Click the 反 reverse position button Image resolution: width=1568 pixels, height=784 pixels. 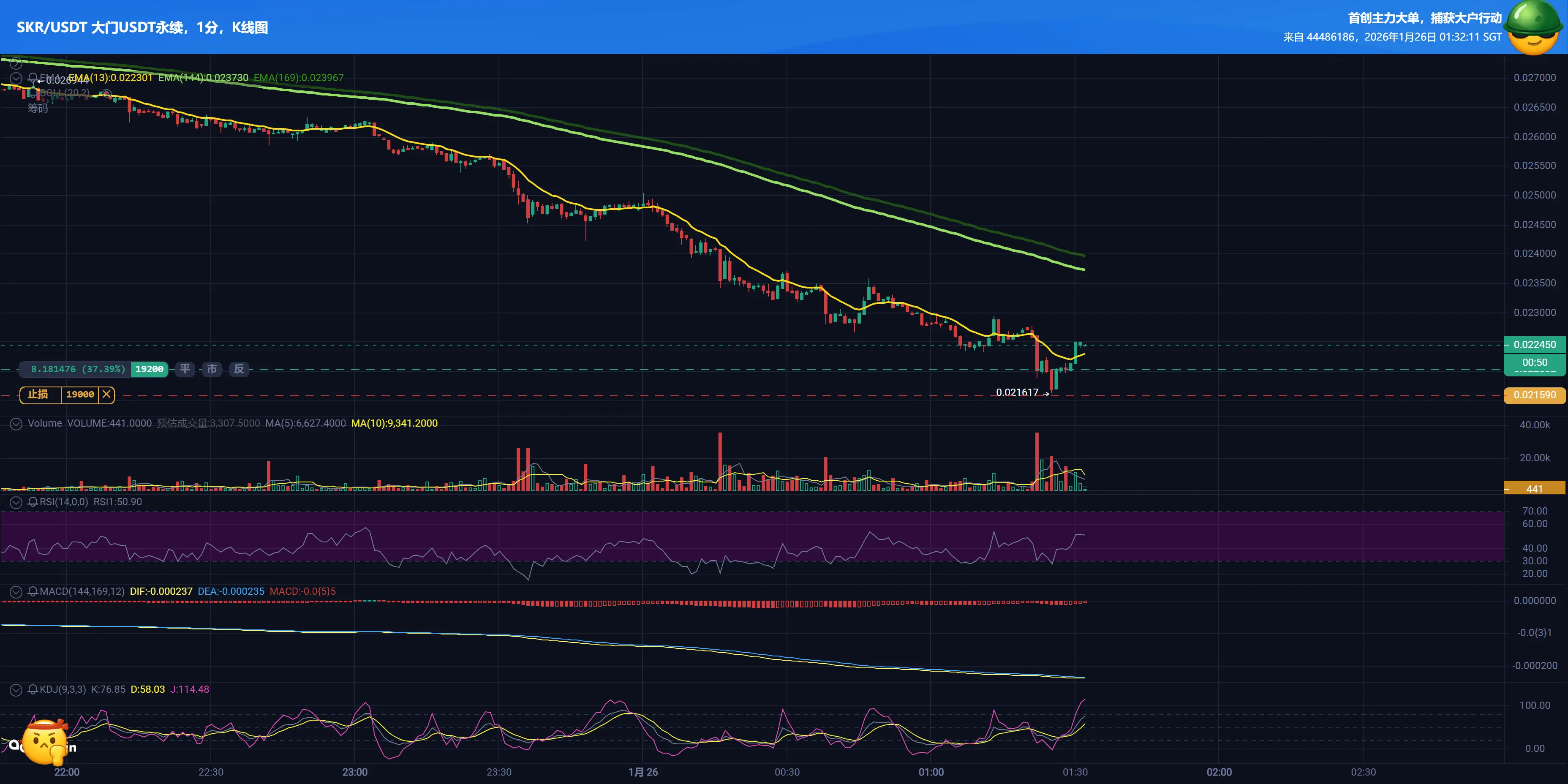pos(239,369)
